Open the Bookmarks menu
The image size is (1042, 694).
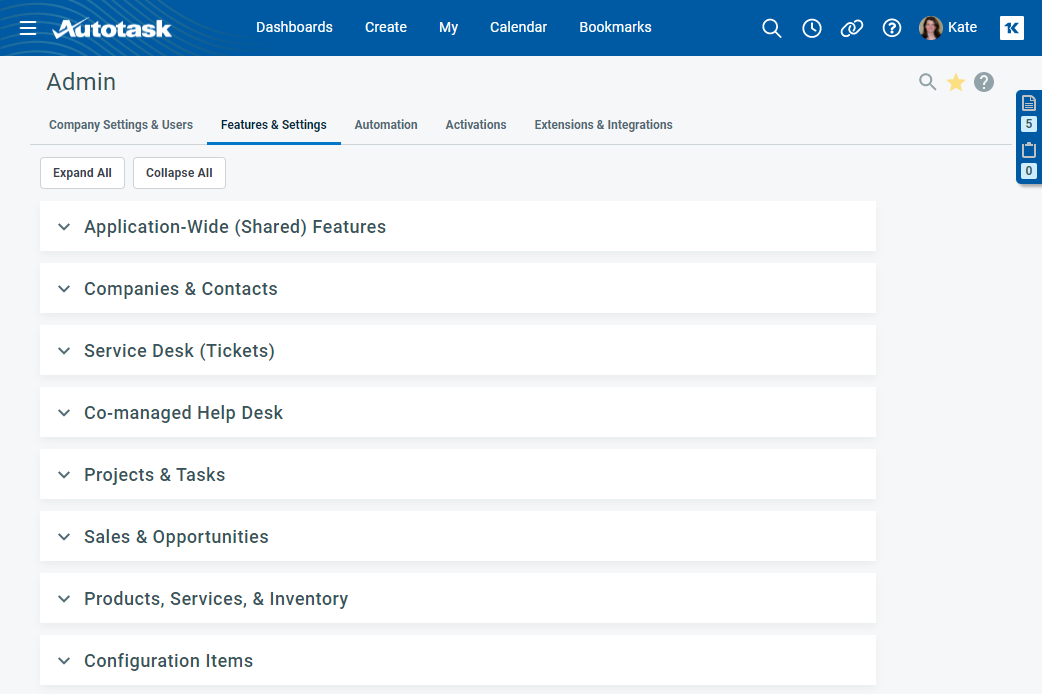coord(615,27)
